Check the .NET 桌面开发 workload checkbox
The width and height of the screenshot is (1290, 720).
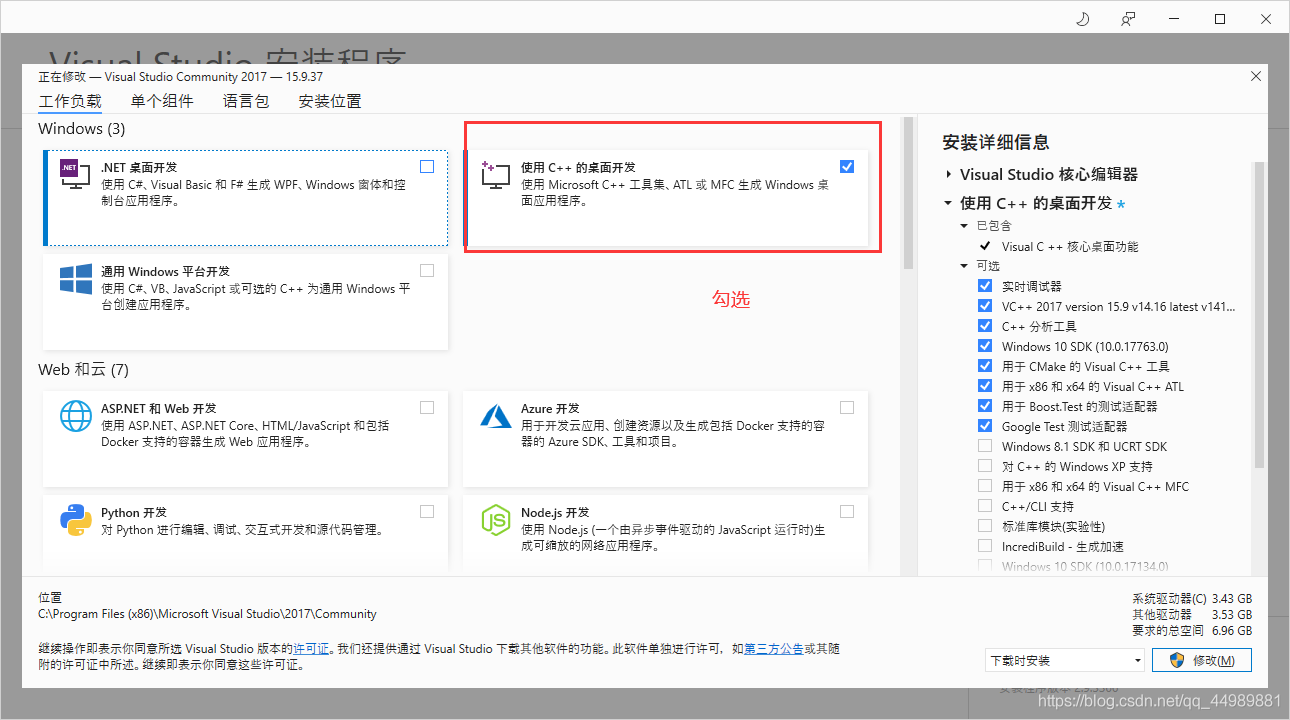click(x=427, y=167)
